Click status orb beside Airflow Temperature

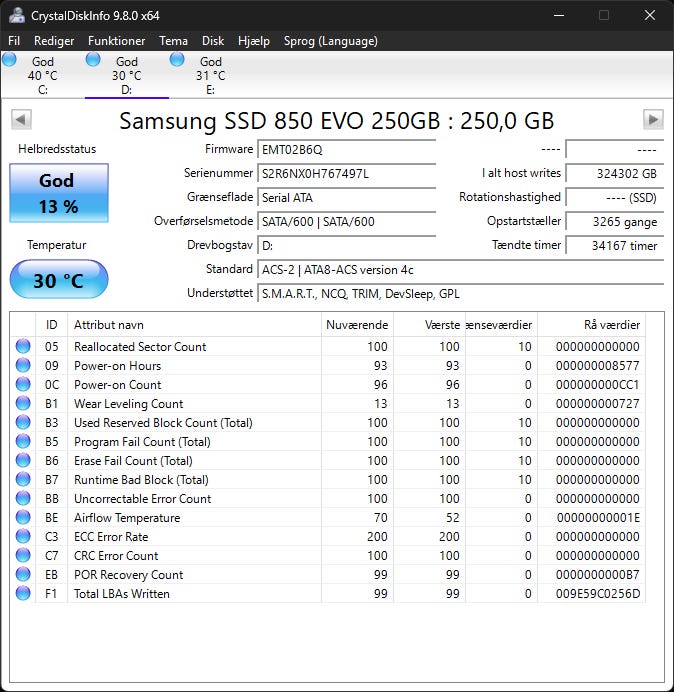(x=23, y=518)
